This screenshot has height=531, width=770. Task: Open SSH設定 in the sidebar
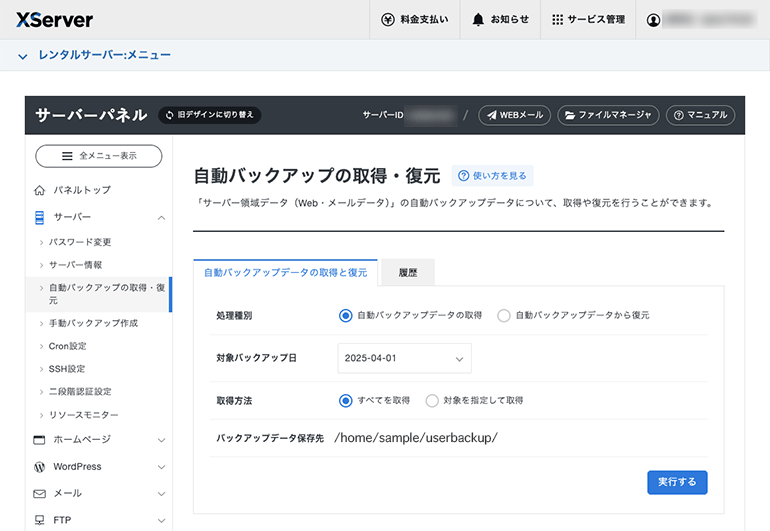pyautogui.click(x=67, y=369)
